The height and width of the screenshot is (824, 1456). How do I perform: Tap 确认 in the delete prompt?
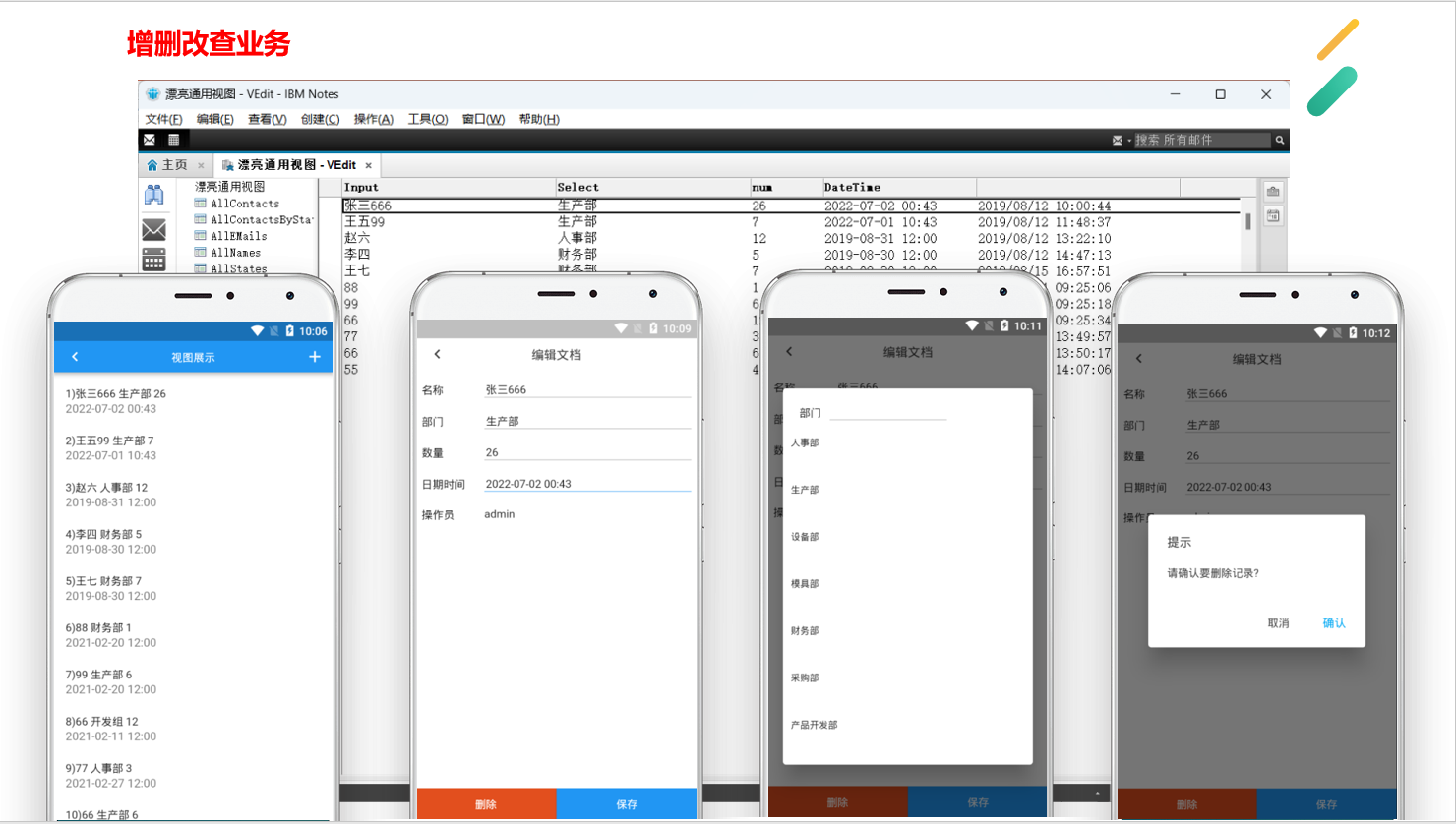coord(1334,623)
